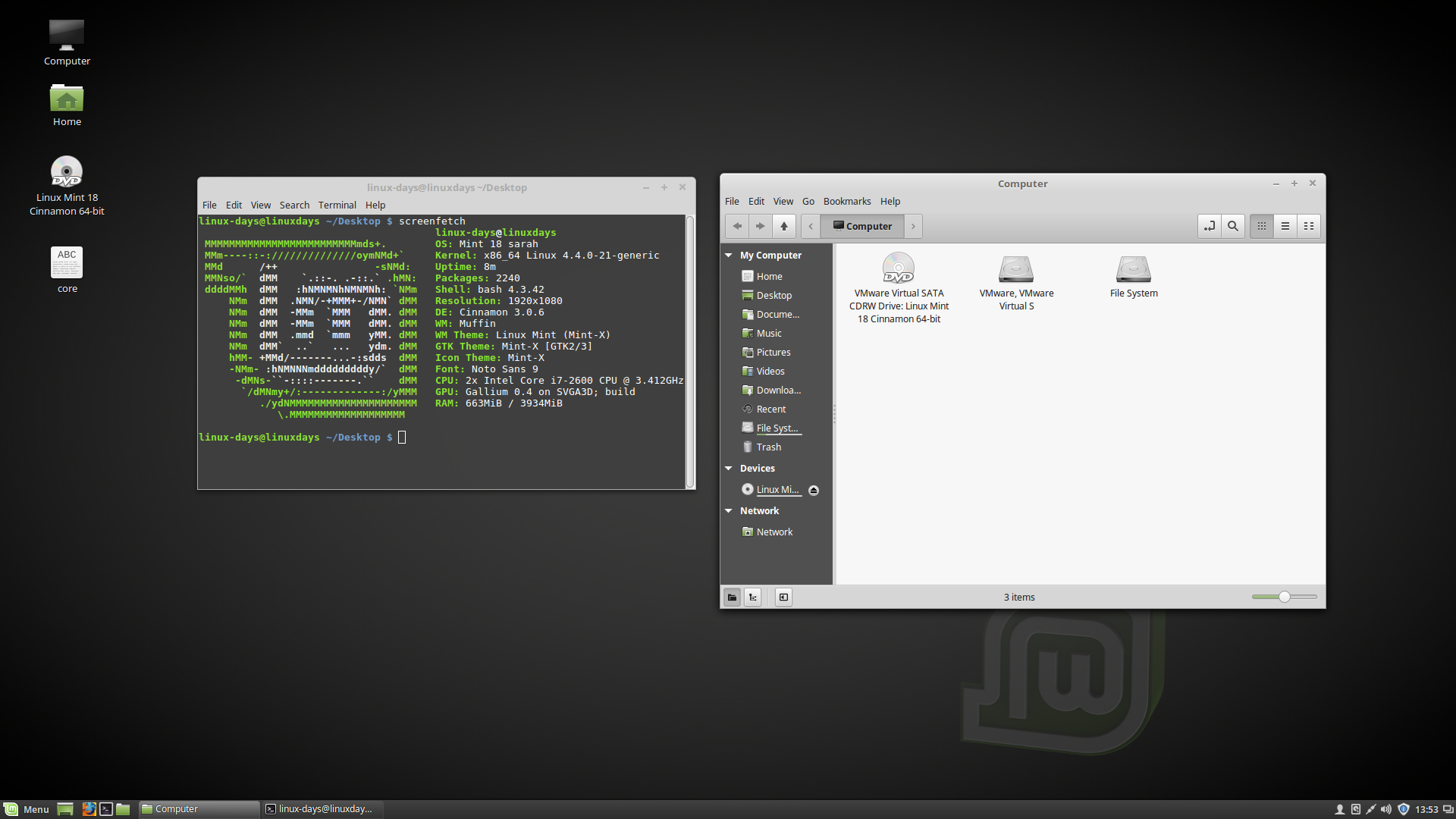Open volume control in system tray
Viewport: 1456px width, 819px height.
[x=1386, y=809]
